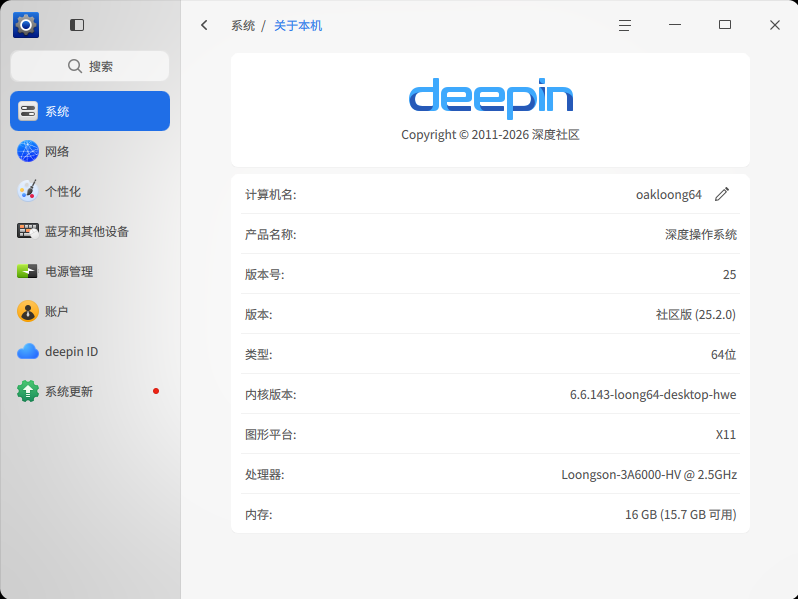Image resolution: width=798 pixels, height=599 pixels.
Task: Click the 系统 breadcrumb link
Action: [243, 25]
